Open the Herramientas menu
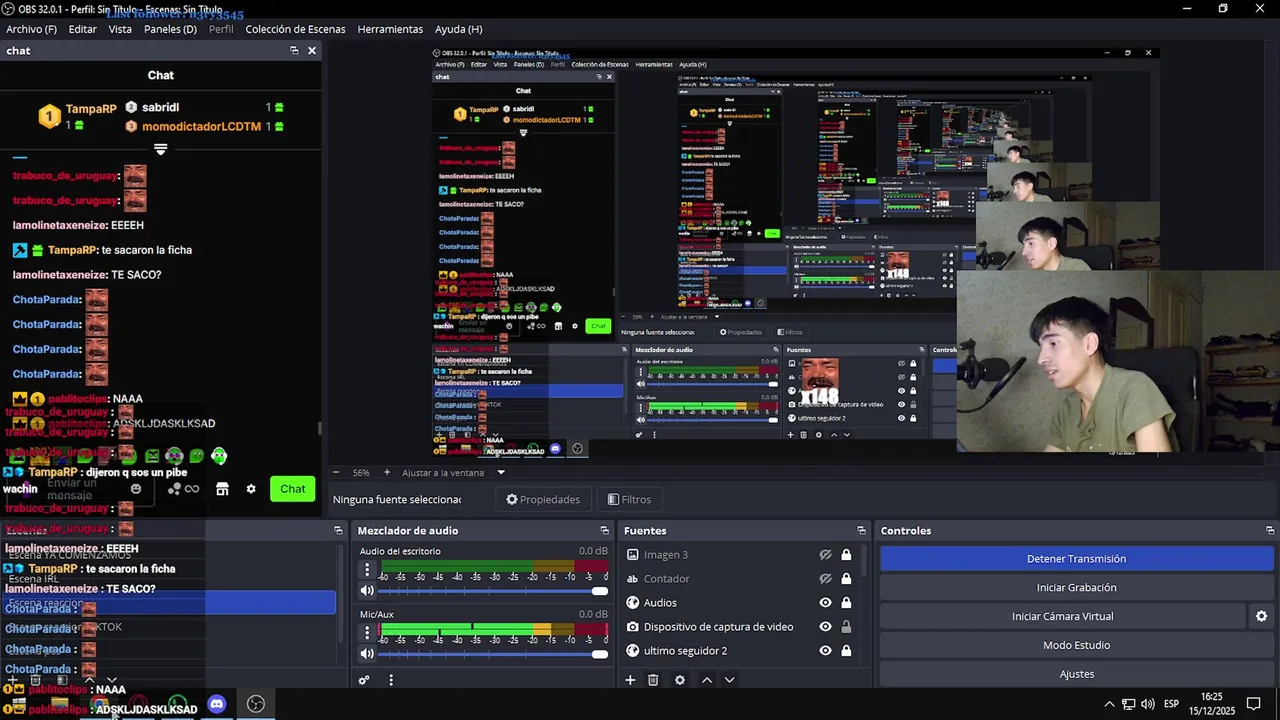The image size is (1280, 720). [390, 29]
